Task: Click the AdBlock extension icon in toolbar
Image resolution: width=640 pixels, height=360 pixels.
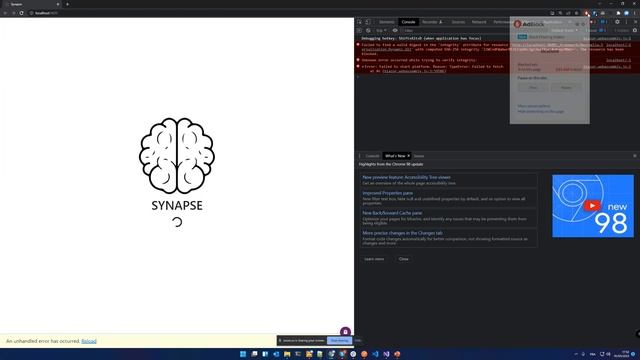Action: click(x=586, y=13)
